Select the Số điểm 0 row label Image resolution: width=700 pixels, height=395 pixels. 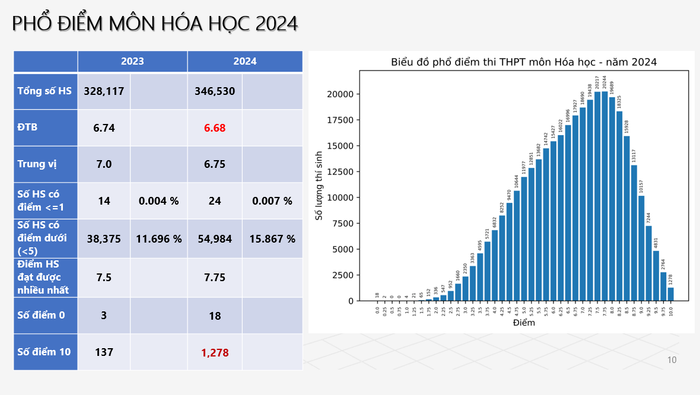[45, 315]
